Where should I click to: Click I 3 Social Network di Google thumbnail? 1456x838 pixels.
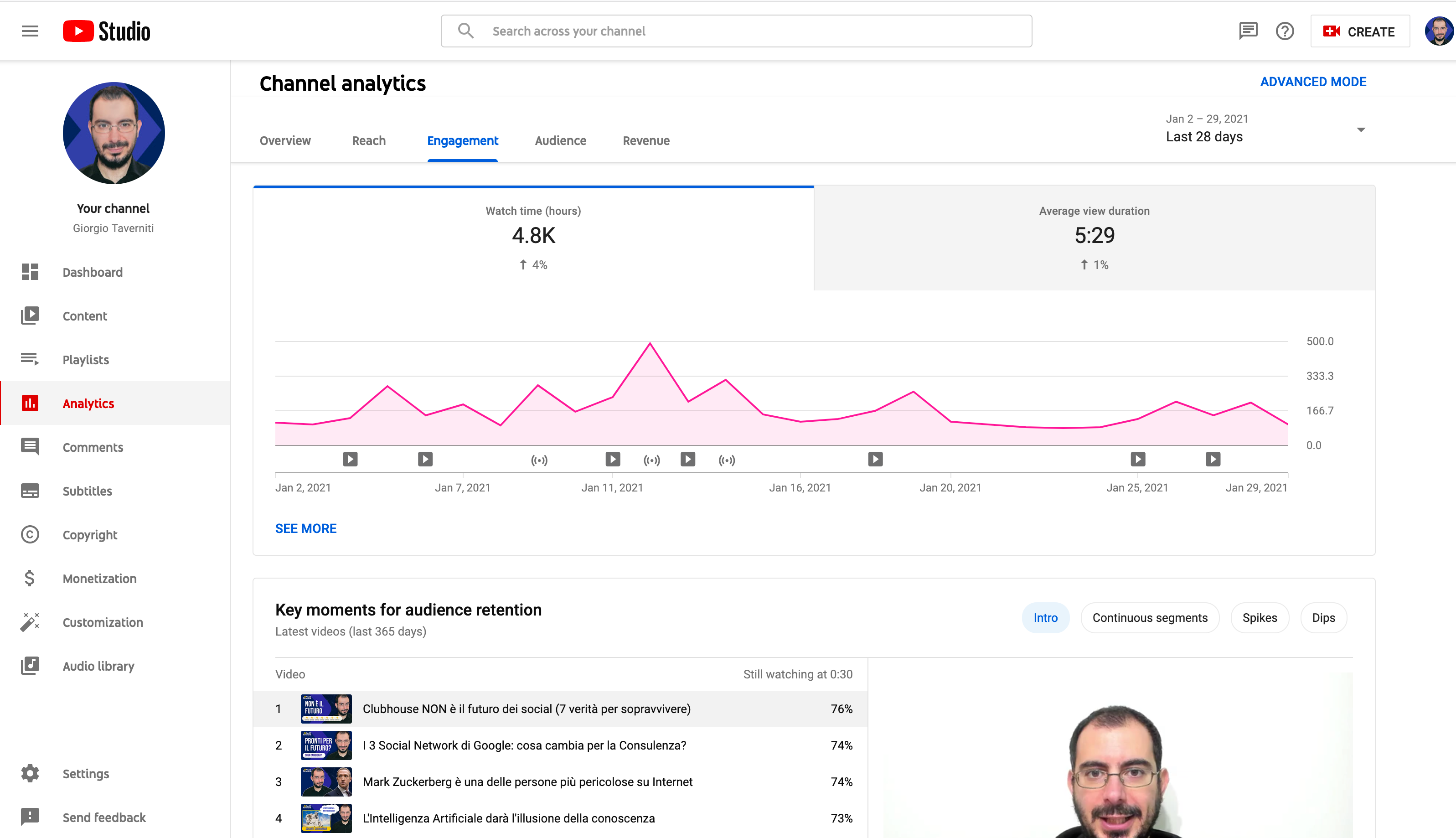(326, 745)
